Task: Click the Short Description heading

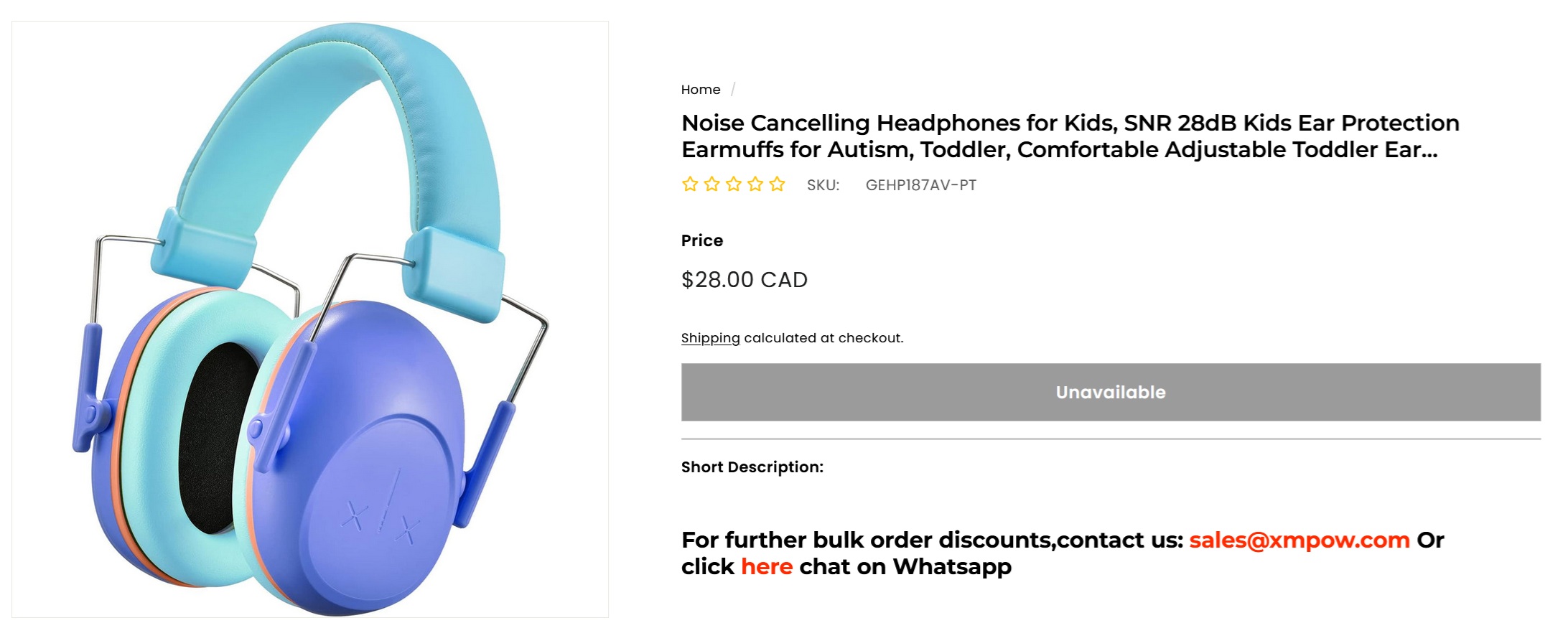Action: point(752,467)
